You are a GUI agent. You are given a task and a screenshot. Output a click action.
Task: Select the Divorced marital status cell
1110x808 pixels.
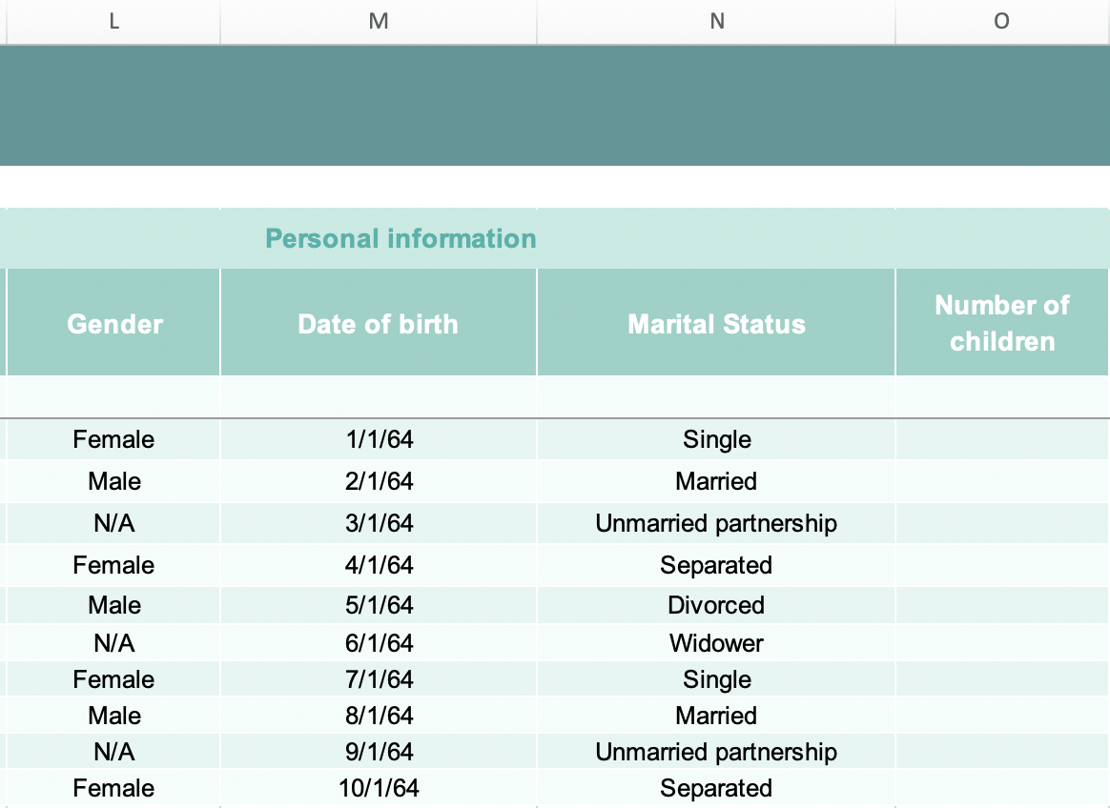tap(716, 605)
